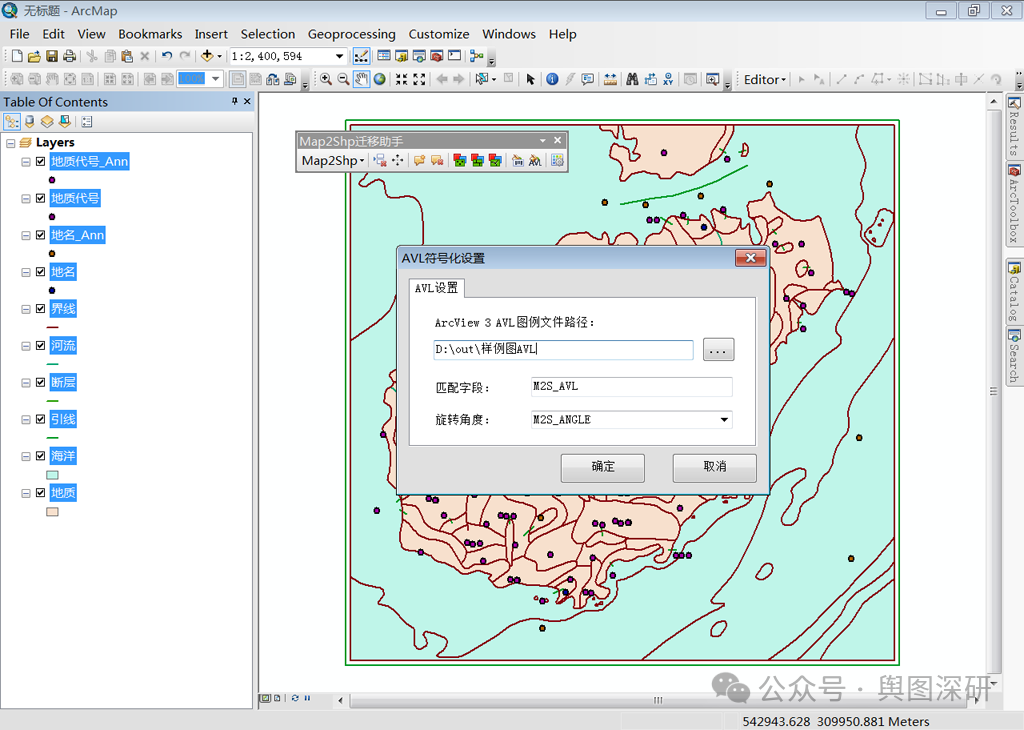The width and height of the screenshot is (1024, 730).
Task: Open the Go To XY tool
Action: coord(668,79)
